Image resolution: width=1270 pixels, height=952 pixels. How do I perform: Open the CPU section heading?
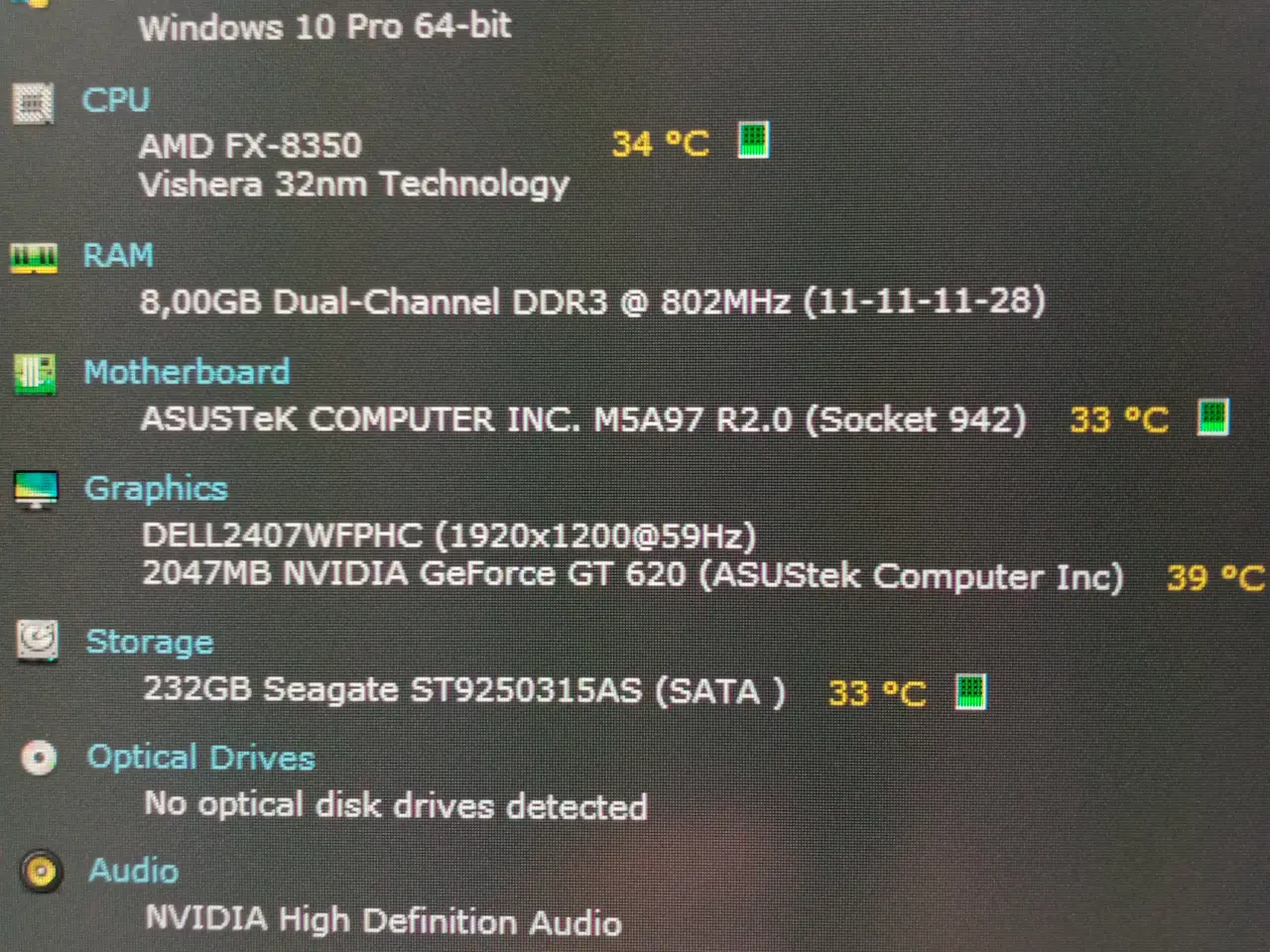115,100
